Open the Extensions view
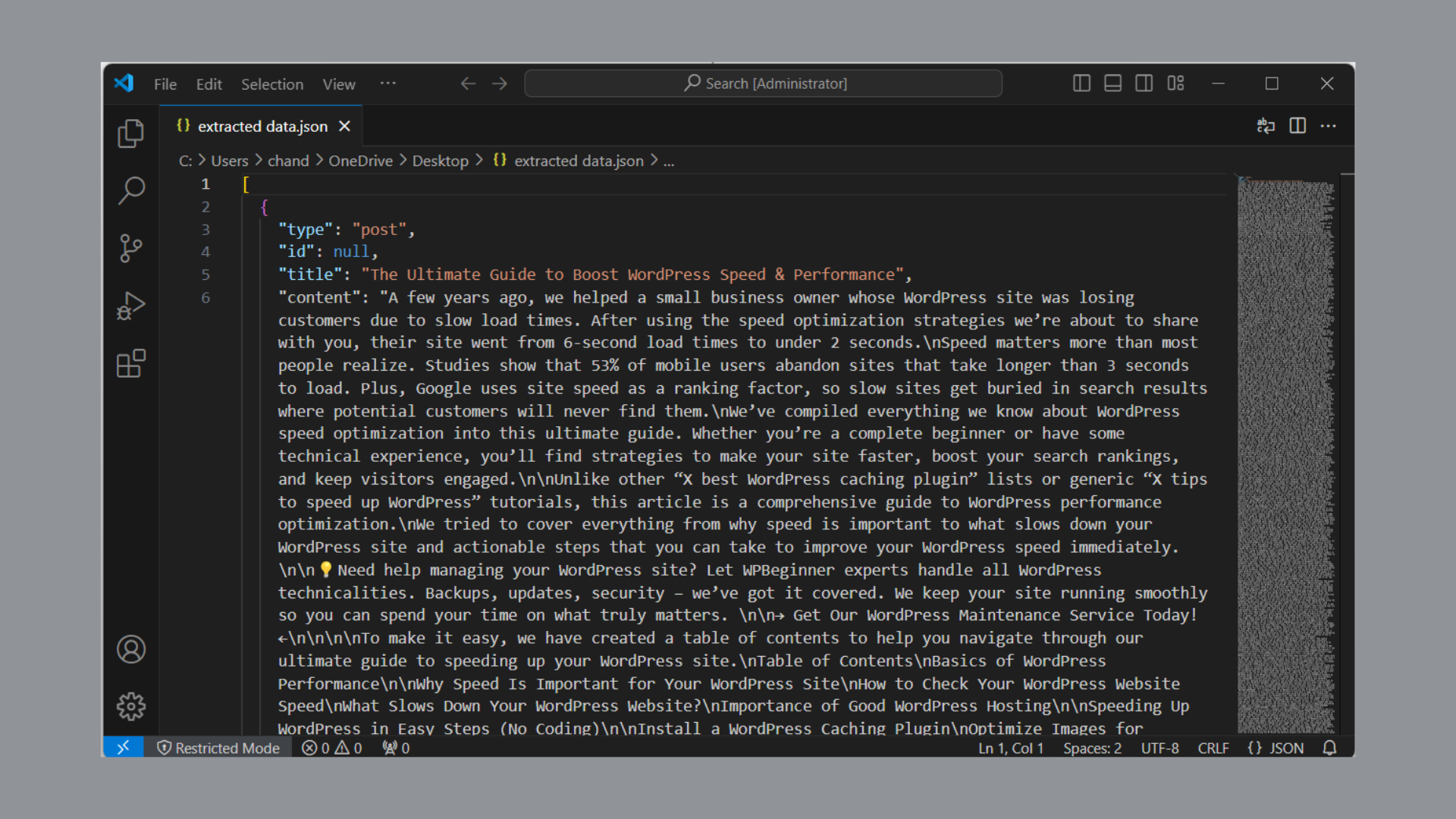1456x819 pixels. pyautogui.click(x=130, y=364)
